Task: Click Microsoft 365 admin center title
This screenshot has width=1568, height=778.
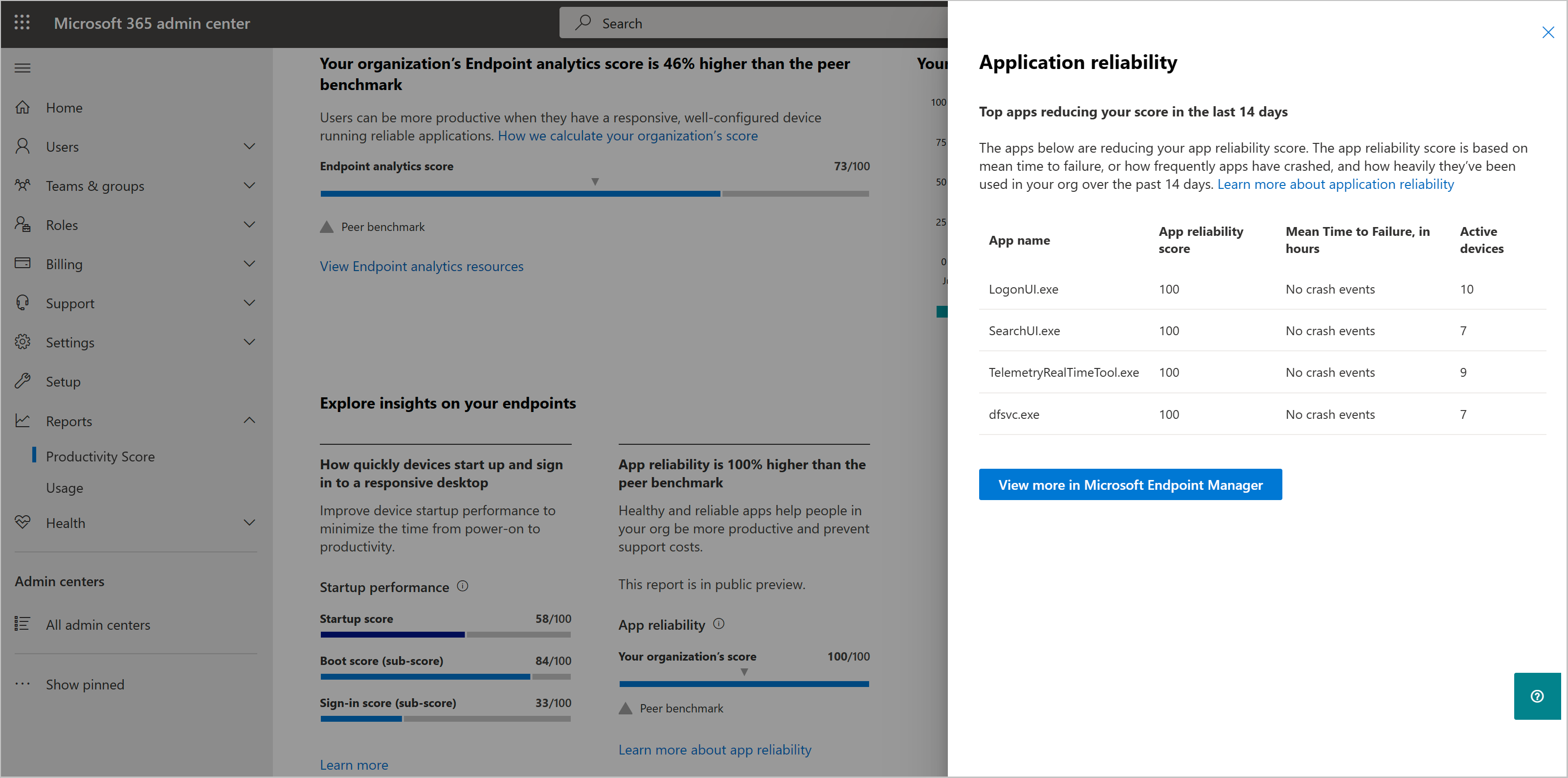Action: [x=152, y=23]
